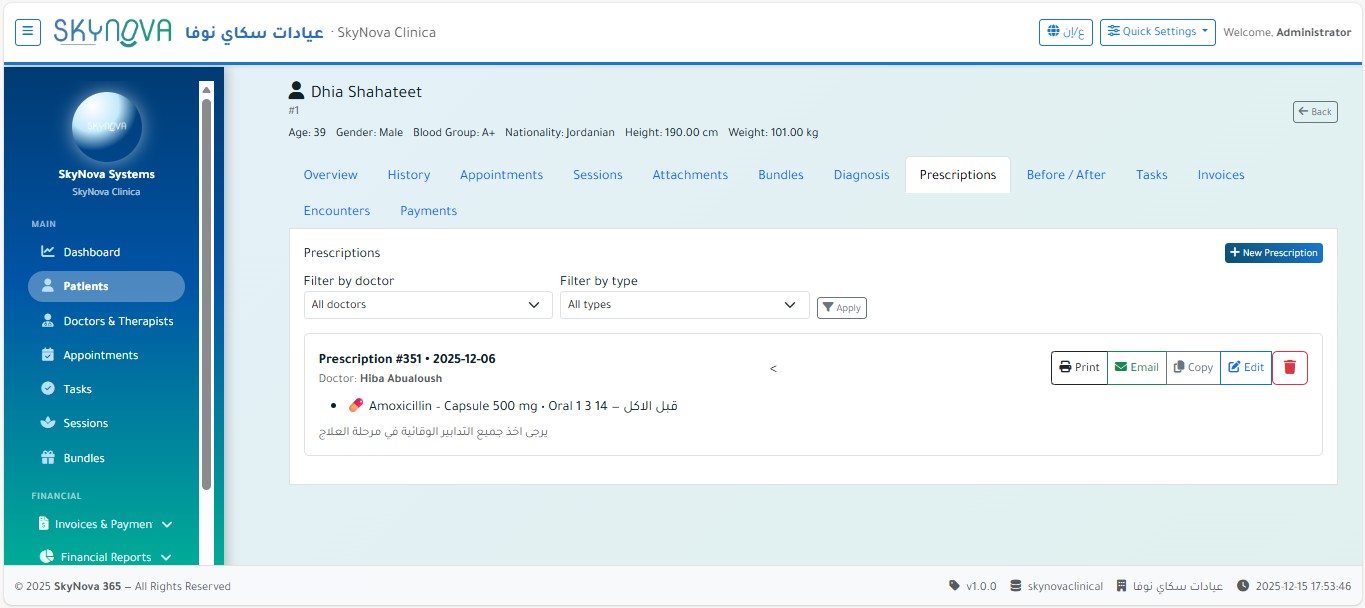1365x608 pixels.
Task: Delete prescription with red trash icon
Action: pyautogui.click(x=1289, y=368)
